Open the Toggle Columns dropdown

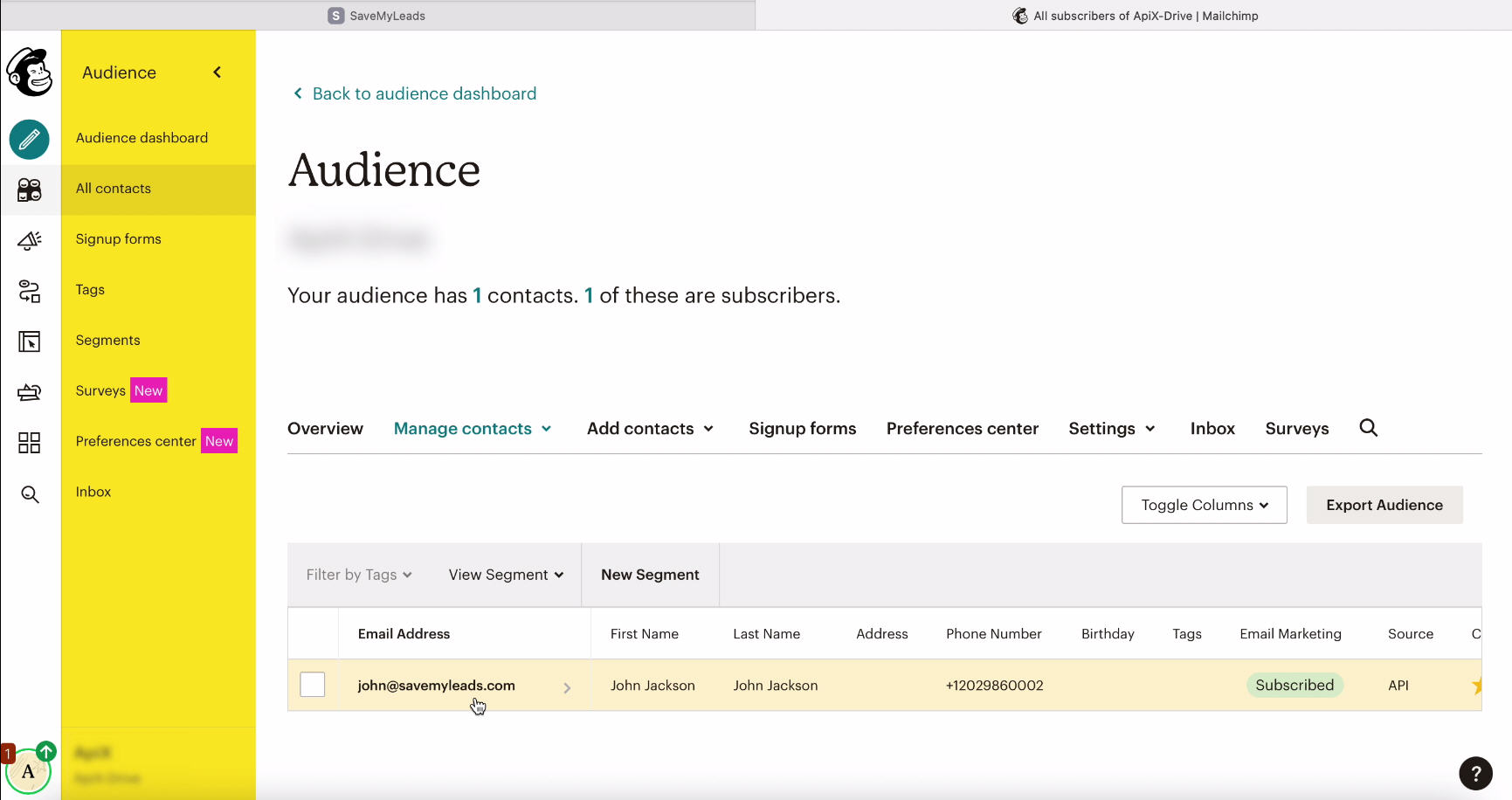coord(1205,505)
